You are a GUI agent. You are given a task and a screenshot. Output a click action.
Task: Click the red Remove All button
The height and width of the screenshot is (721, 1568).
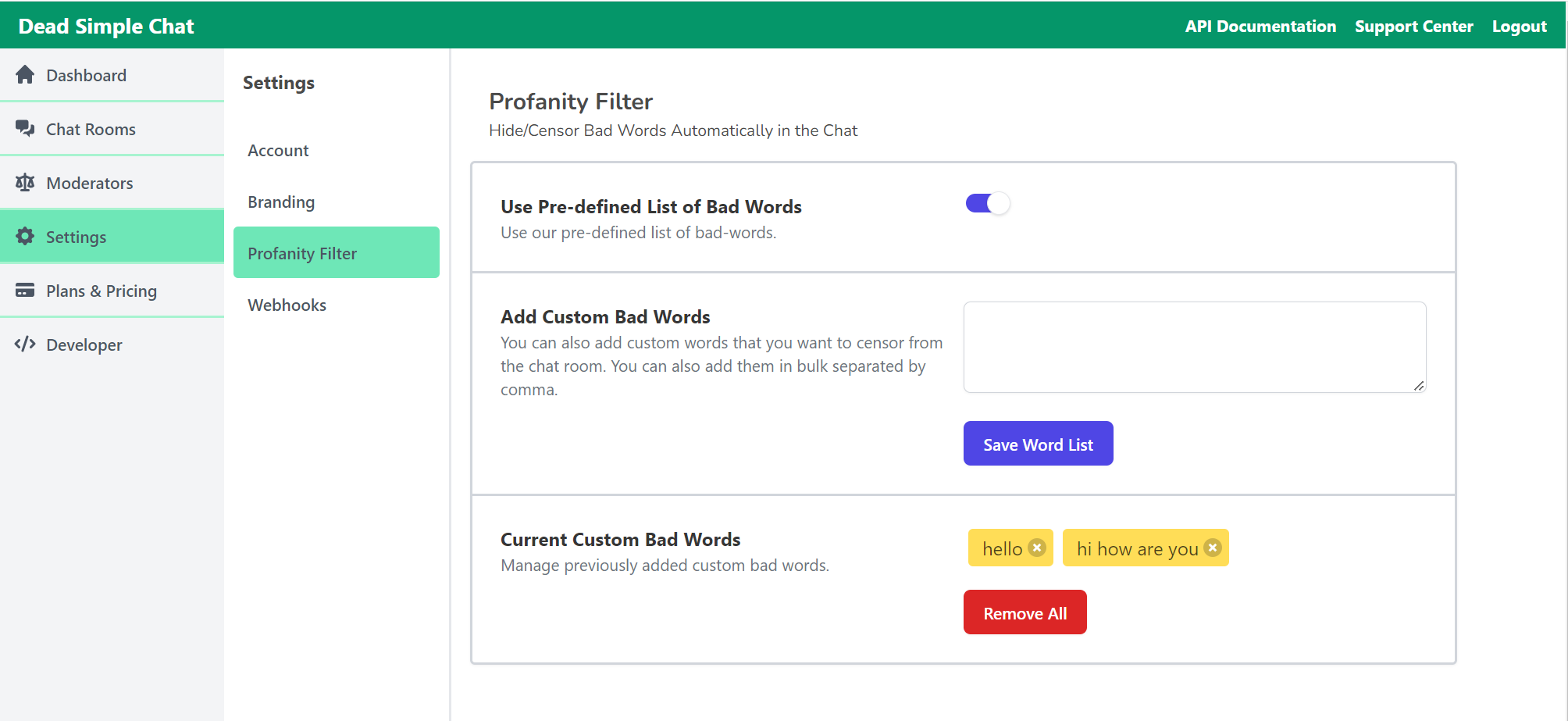1025,613
